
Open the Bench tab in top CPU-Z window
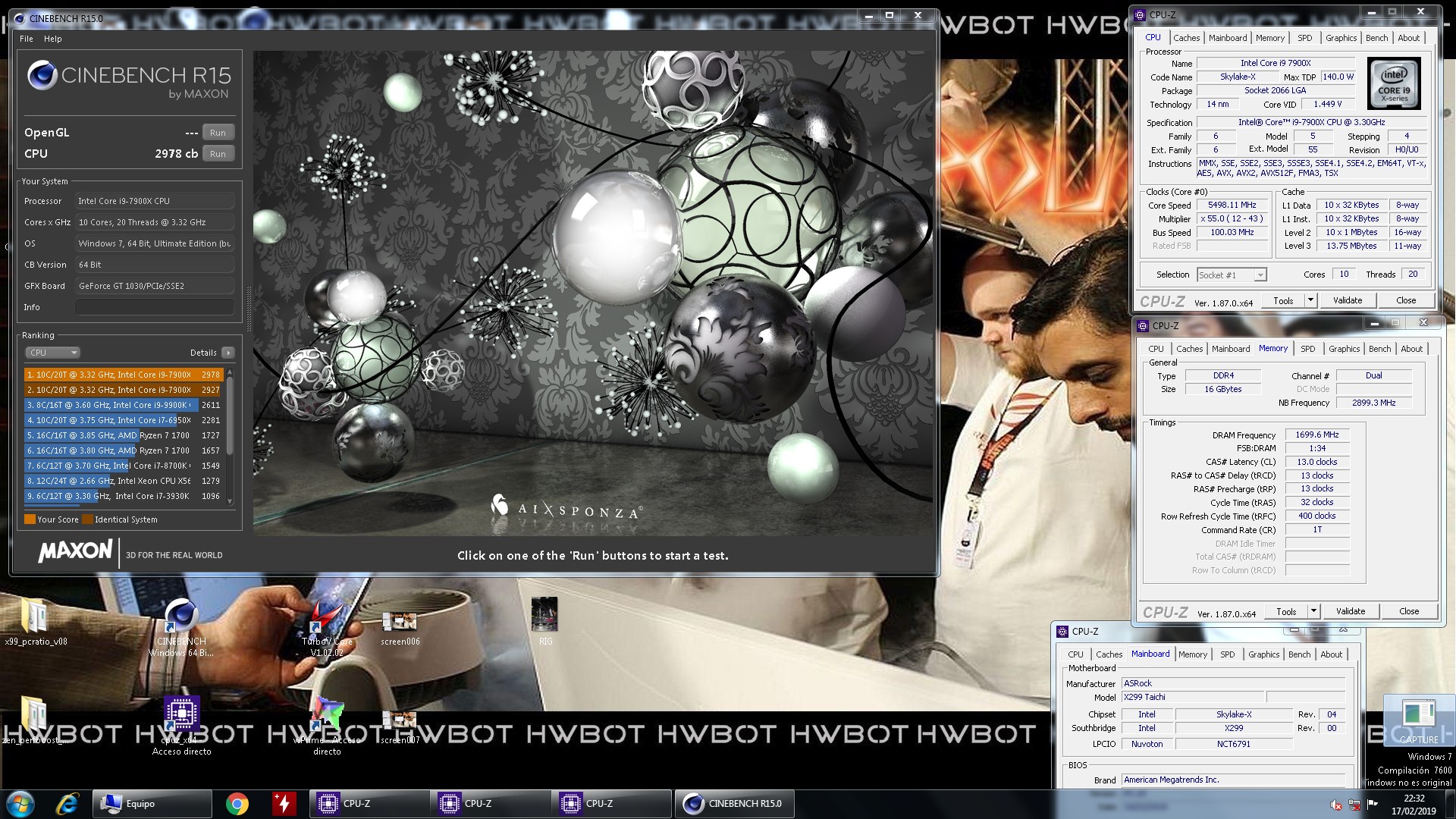(x=1376, y=38)
